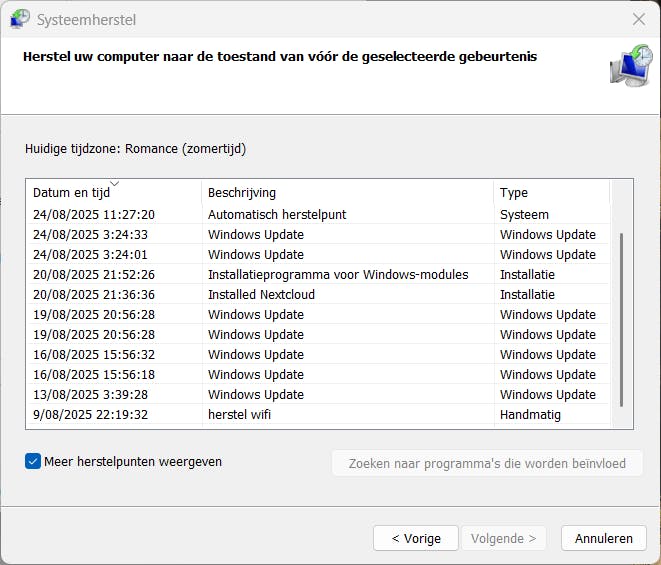Screen dimensions: 661x565
Task: Select 'Installatieprogramma voor Windows-modules' restore point
Action: pos(337,274)
